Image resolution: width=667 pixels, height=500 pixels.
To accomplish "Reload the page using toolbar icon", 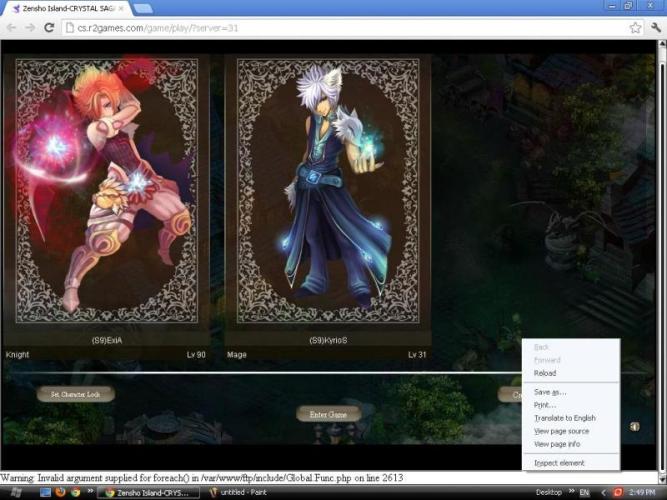I will pos(49,28).
